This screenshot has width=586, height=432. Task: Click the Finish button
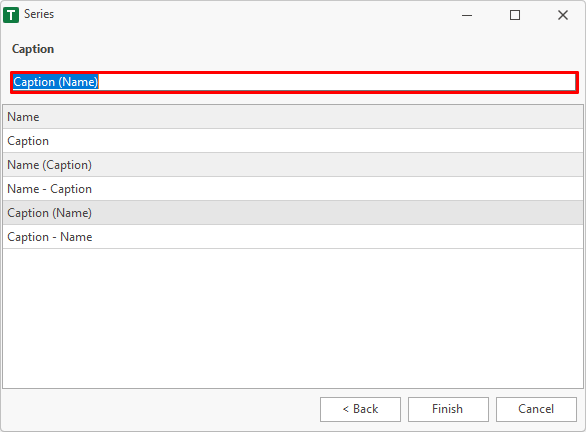pyautogui.click(x=448, y=409)
